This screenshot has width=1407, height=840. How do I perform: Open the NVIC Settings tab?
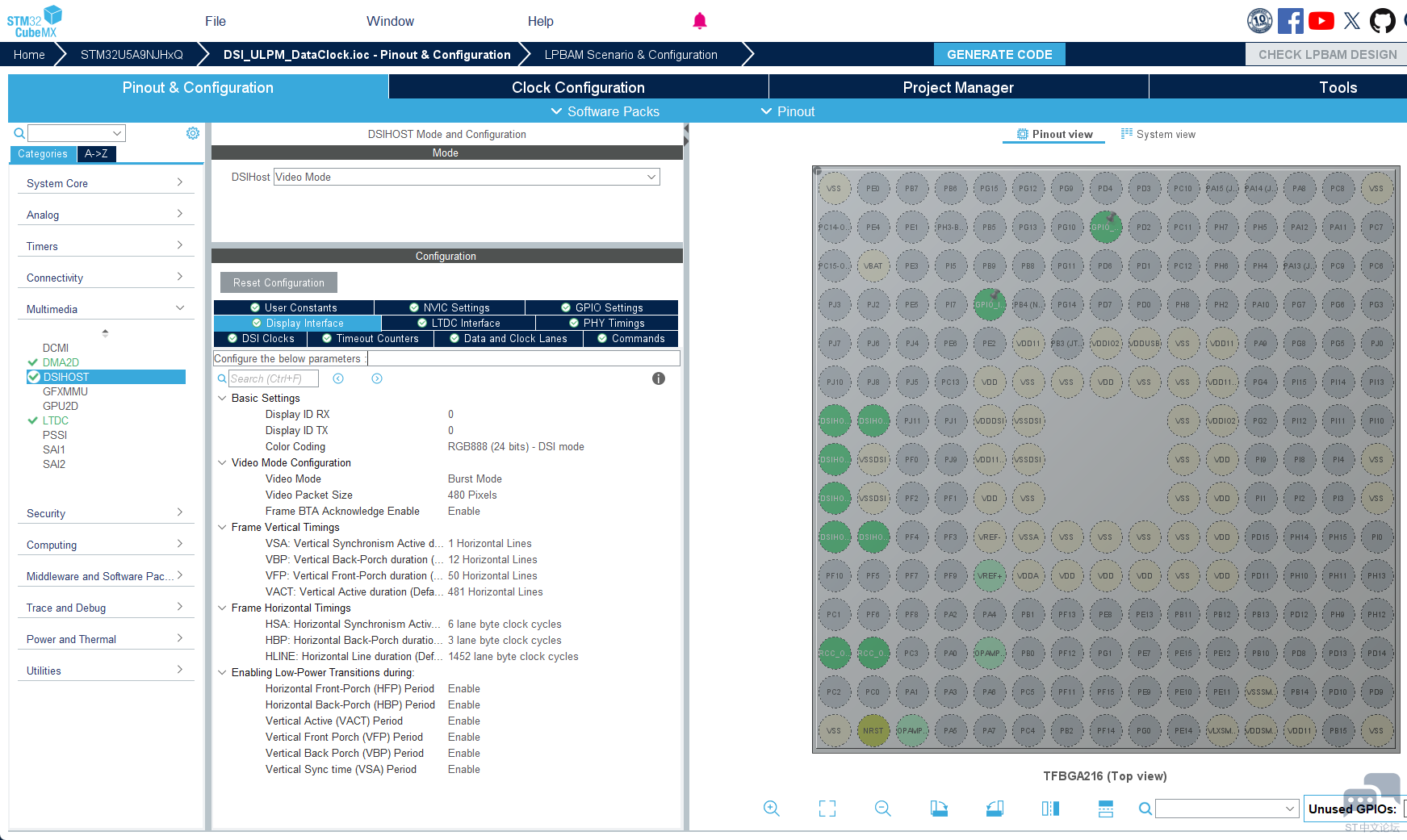450,307
